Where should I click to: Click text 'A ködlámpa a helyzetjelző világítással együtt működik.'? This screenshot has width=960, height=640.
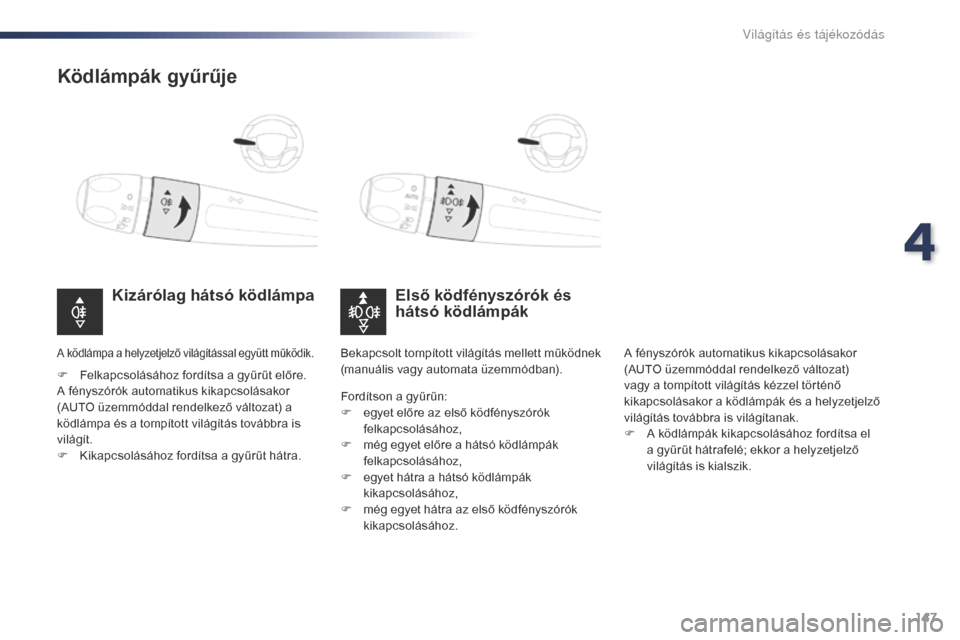pyautogui.click(x=185, y=353)
